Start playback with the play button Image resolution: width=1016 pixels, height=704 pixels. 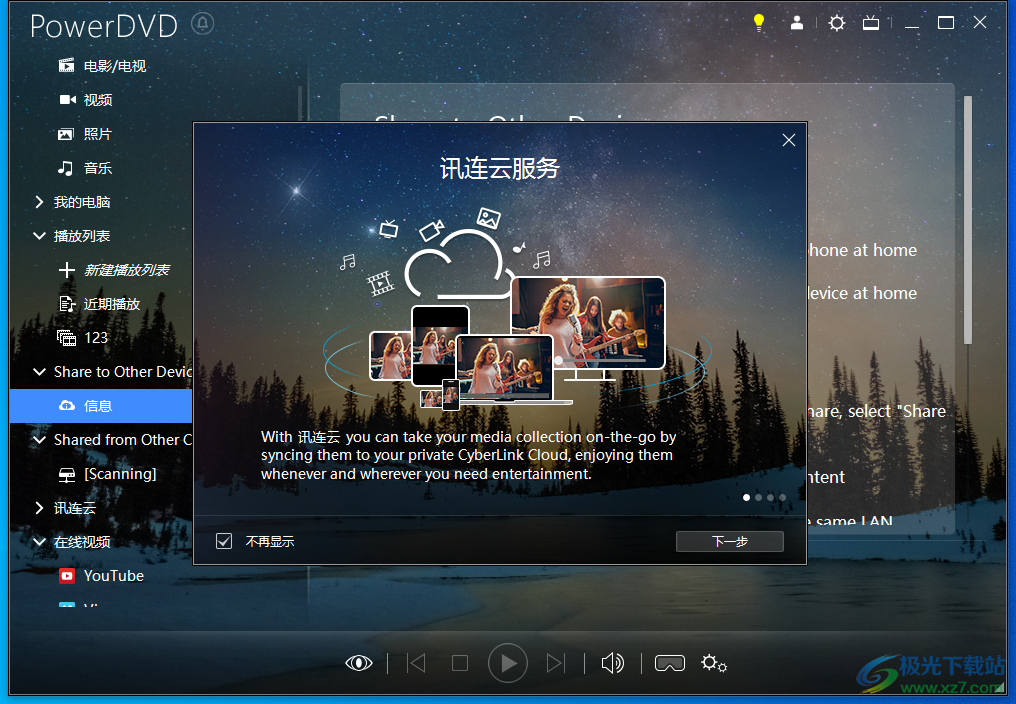507,663
